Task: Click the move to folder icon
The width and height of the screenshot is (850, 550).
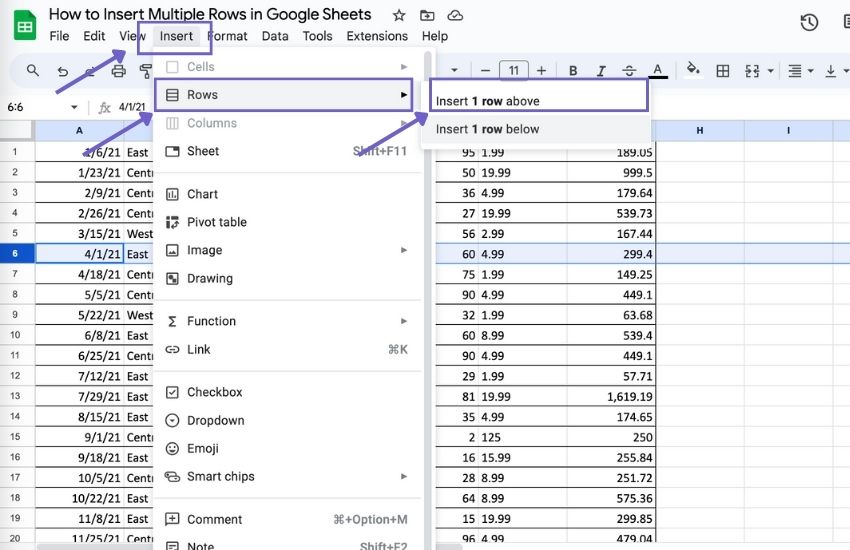Action: (x=427, y=15)
